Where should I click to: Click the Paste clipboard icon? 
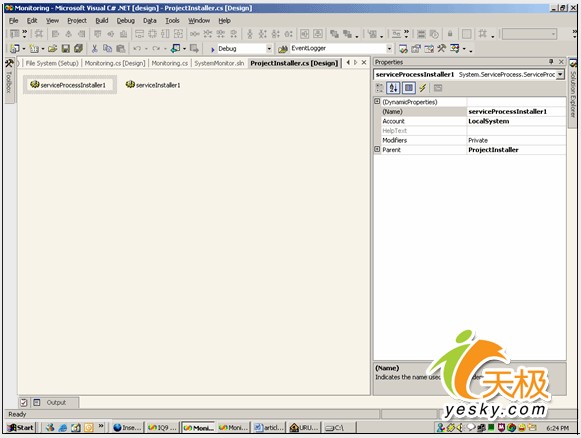point(120,49)
